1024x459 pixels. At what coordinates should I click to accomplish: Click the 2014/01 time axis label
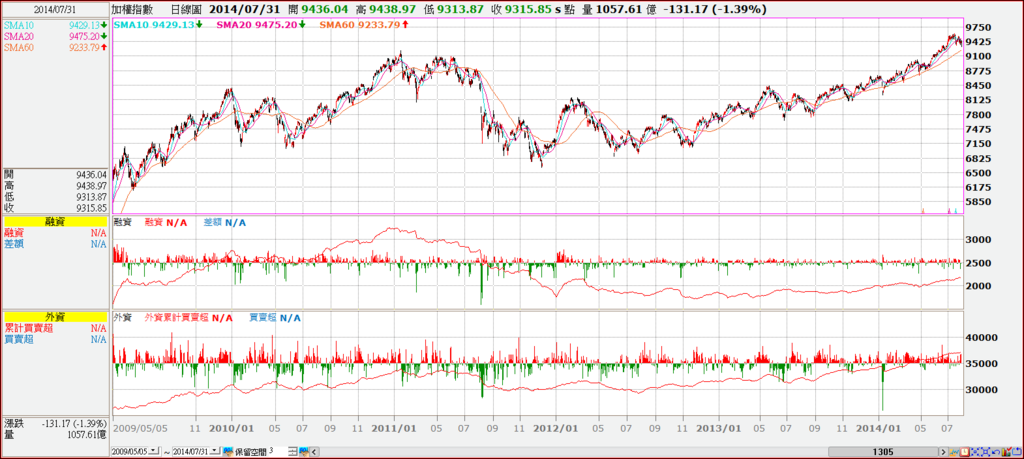pos(878,429)
